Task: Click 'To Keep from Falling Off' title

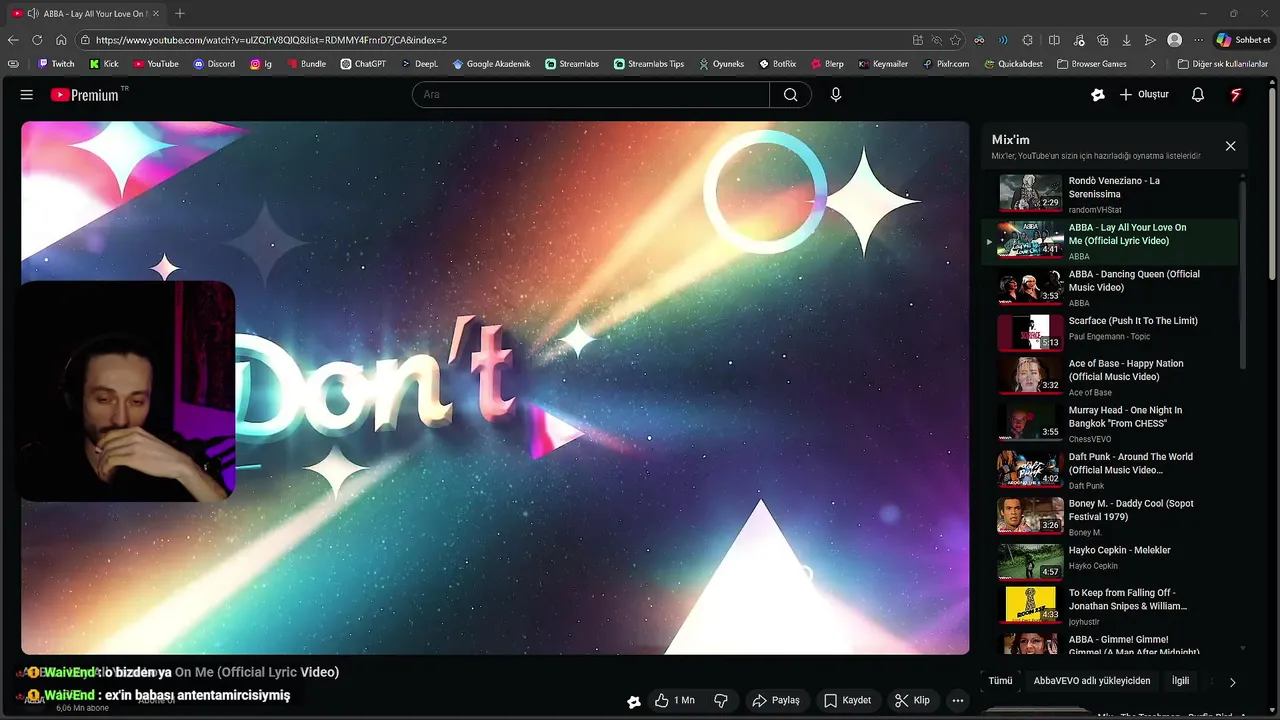Action: click(x=1128, y=599)
